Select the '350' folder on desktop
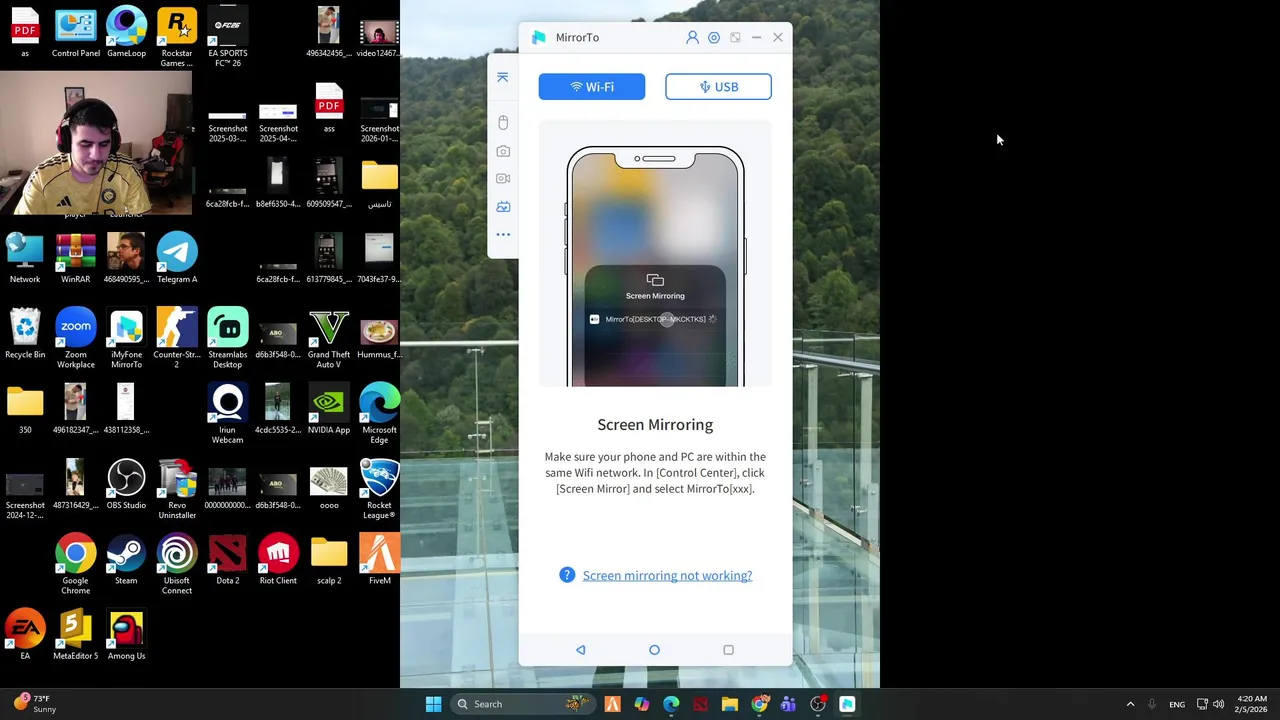This screenshot has width=1280, height=720. tap(25, 409)
